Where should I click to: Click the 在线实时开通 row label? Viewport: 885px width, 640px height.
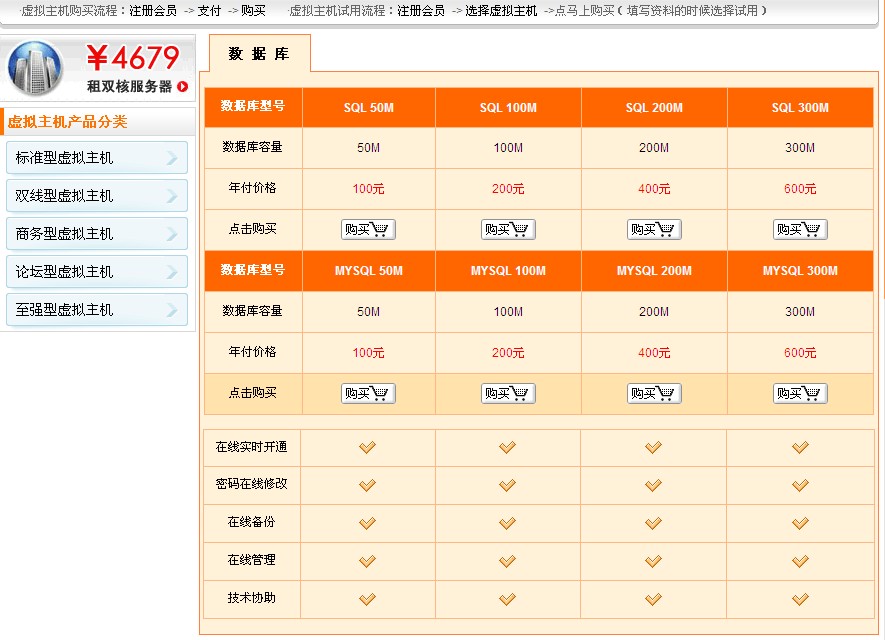pos(252,447)
